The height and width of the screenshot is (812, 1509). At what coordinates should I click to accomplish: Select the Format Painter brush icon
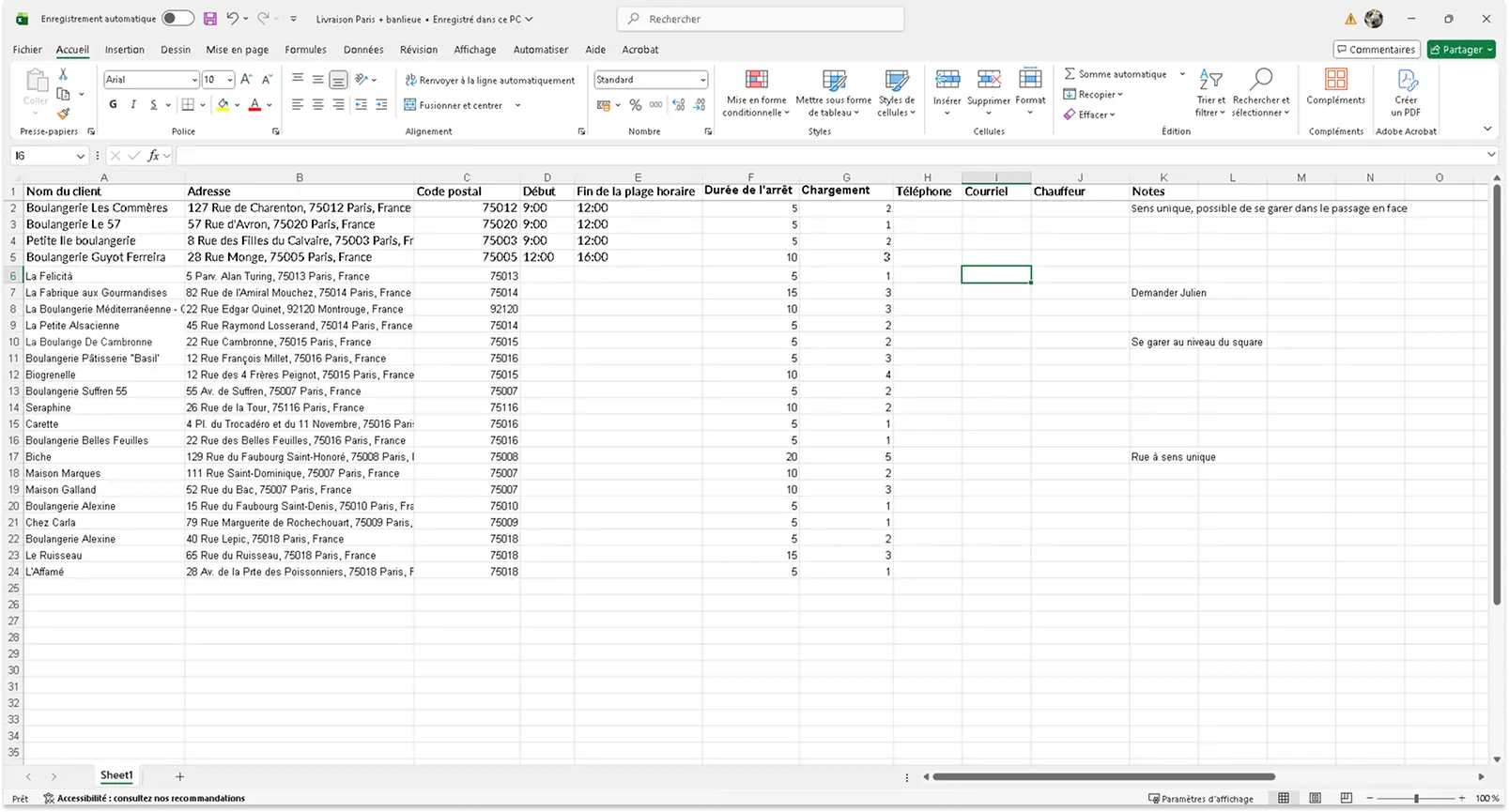pos(63,114)
